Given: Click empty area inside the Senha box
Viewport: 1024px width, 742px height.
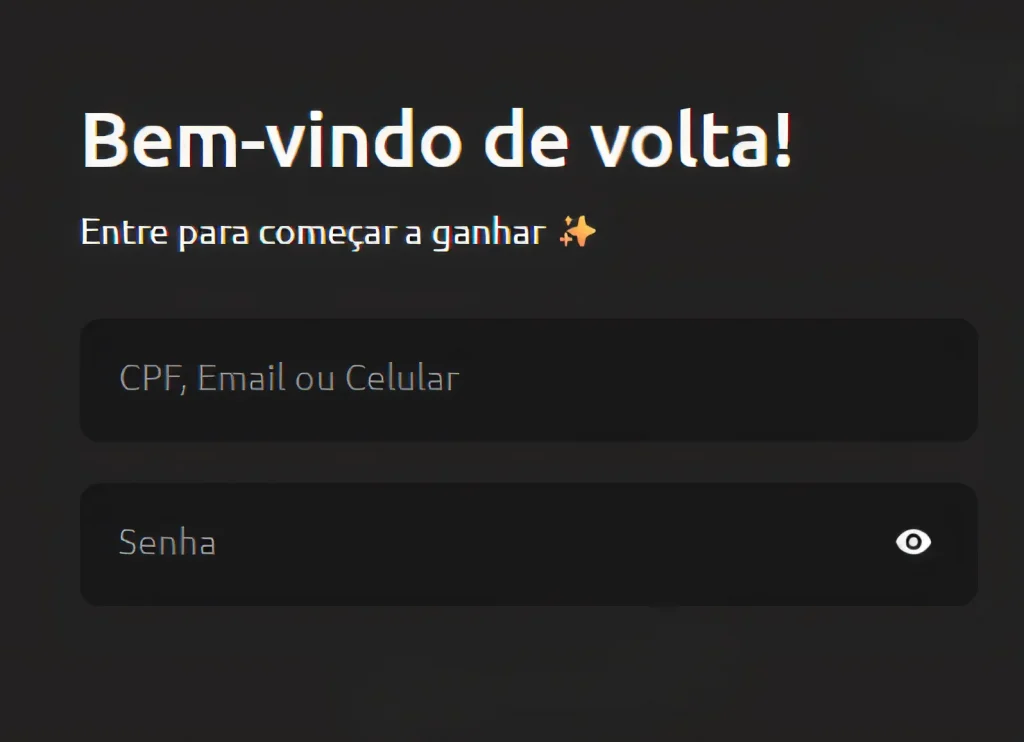Looking at the screenshot, I should [555, 544].
